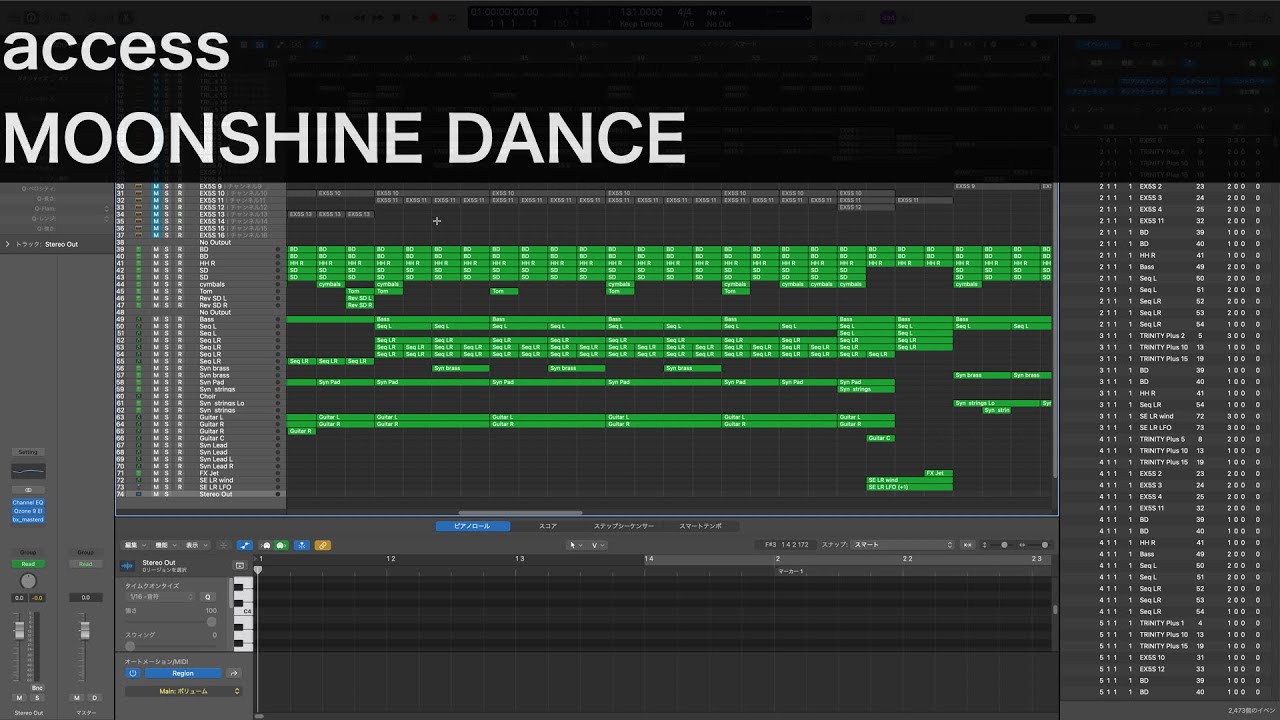
Task: Click the pan knob on Stereo Out strip
Action: (x=28, y=582)
